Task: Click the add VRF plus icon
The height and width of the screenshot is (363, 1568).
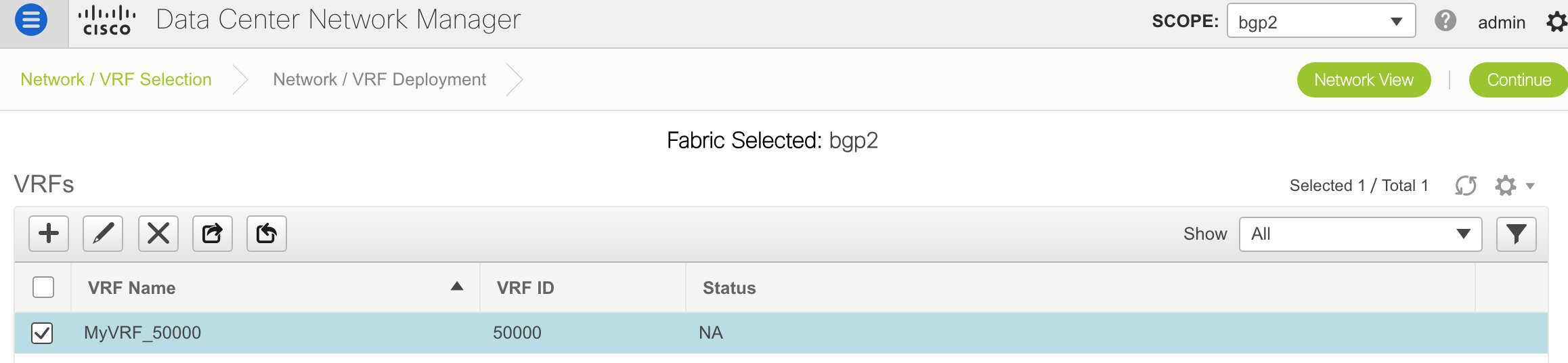Action: [x=49, y=234]
